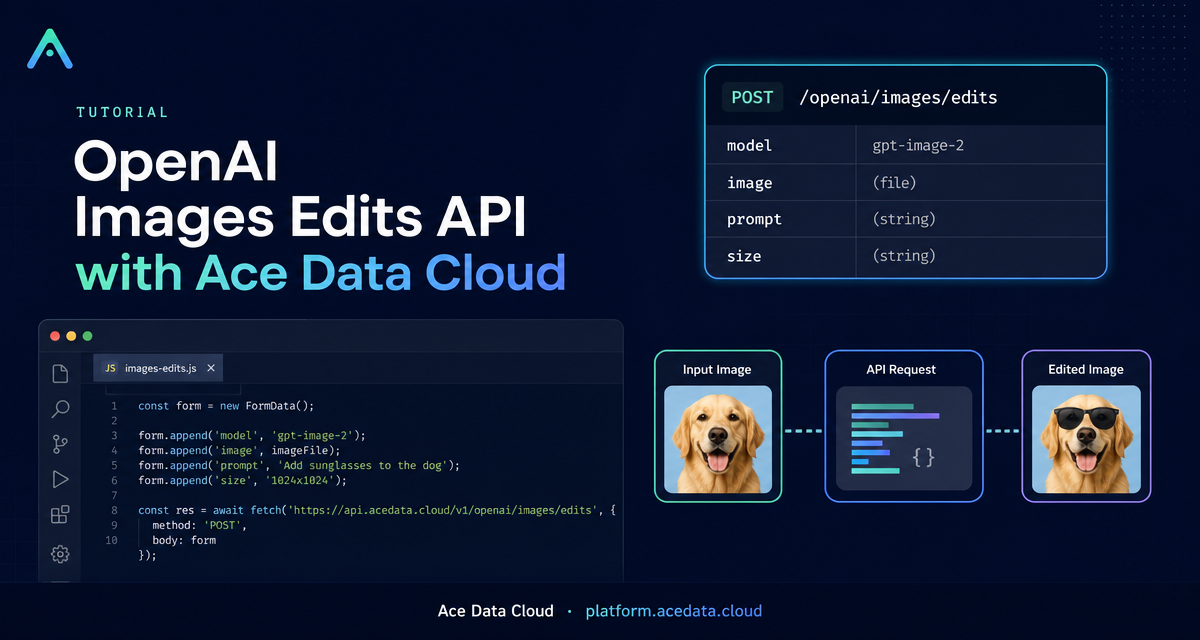Click the POST method badge
The height and width of the screenshot is (640, 1200).
pos(752,97)
